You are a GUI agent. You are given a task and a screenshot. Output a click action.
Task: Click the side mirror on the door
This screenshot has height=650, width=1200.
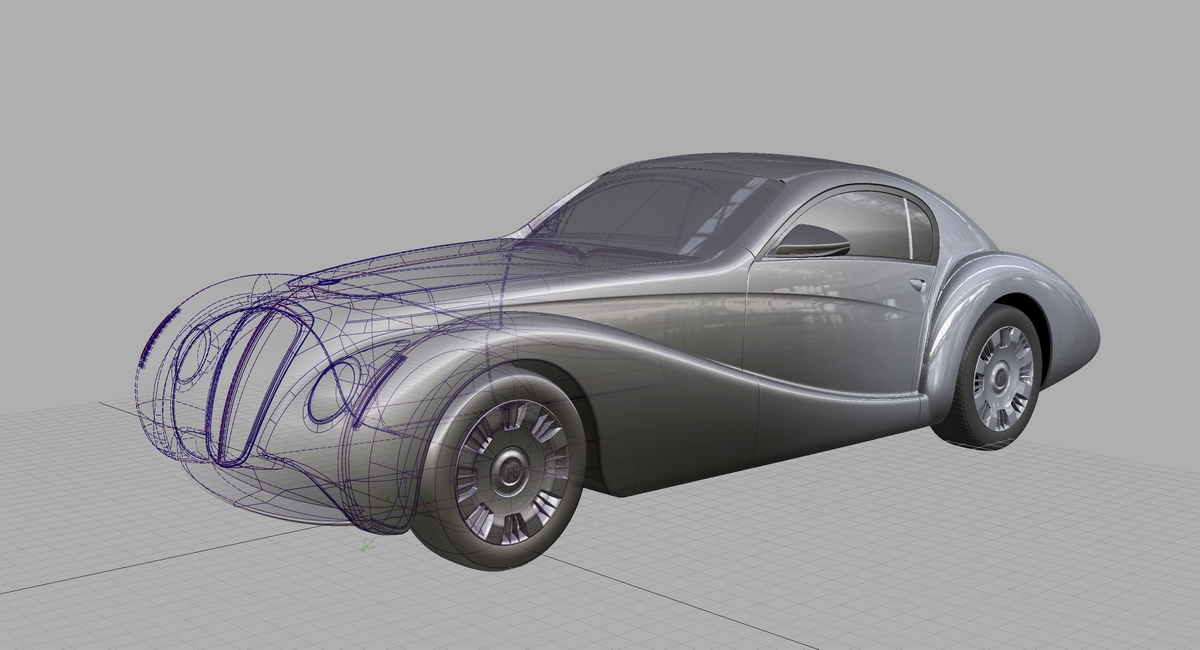[812, 241]
